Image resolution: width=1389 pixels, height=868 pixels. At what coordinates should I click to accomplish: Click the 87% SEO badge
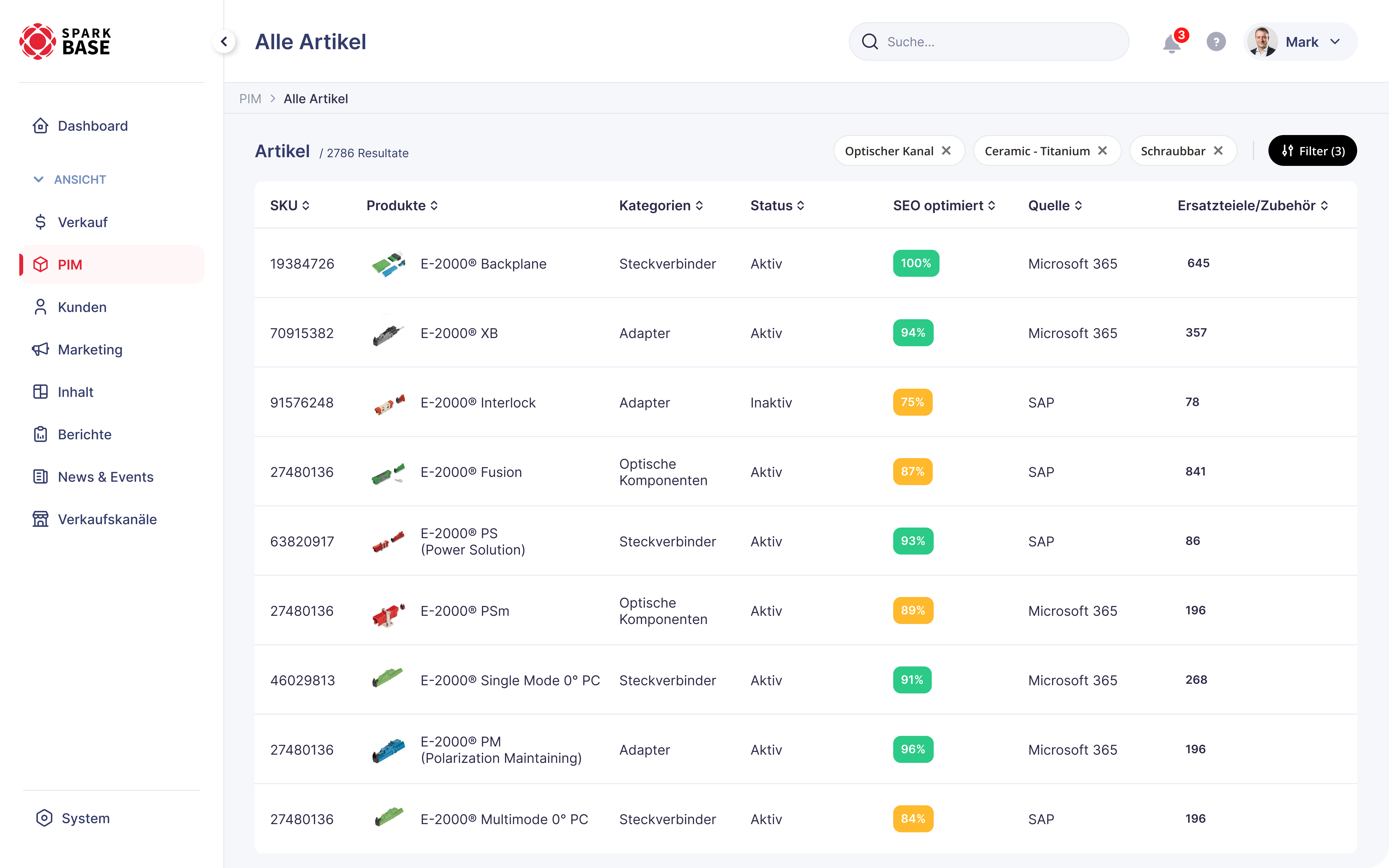pos(912,471)
